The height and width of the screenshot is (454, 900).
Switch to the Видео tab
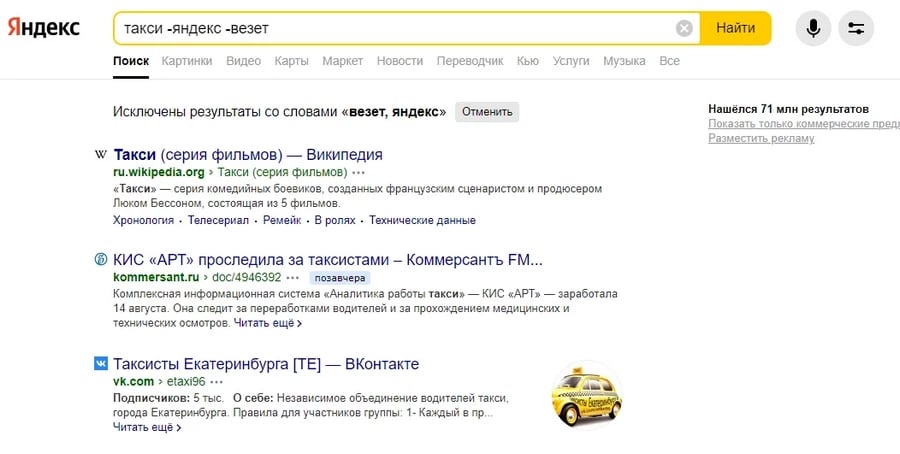click(243, 61)
